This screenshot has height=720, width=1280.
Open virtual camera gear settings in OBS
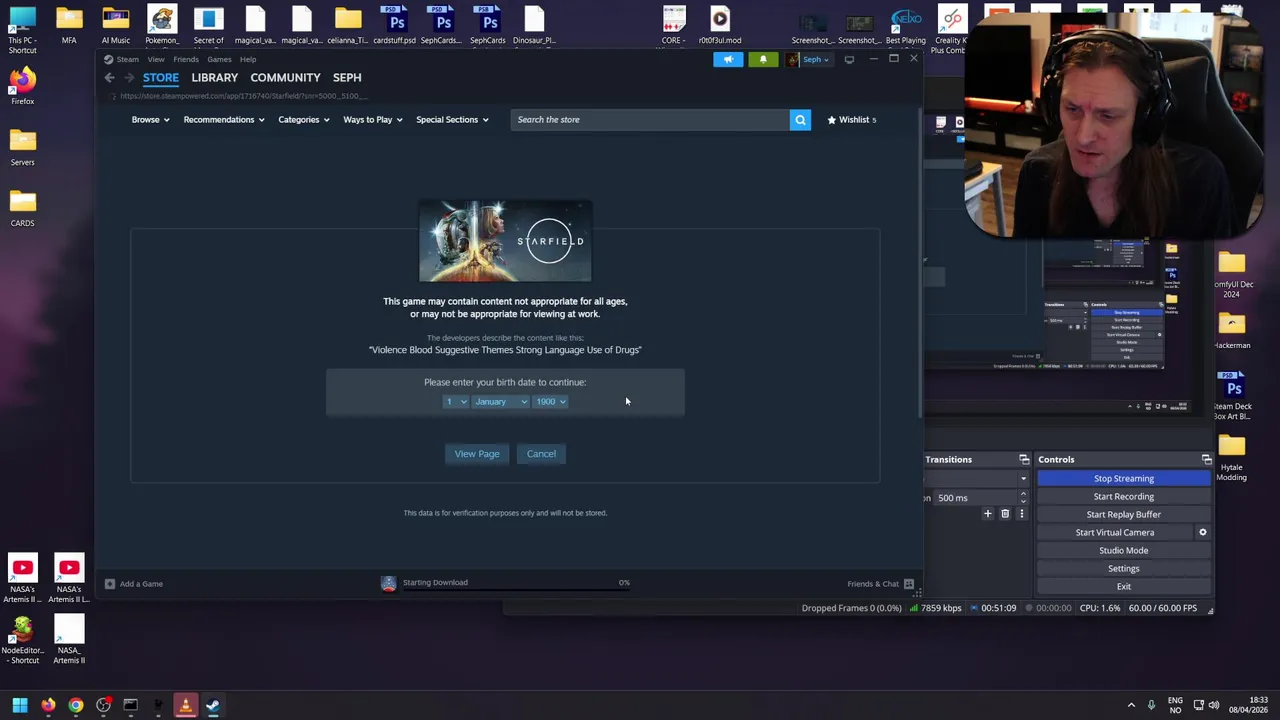click(1203, 533)
